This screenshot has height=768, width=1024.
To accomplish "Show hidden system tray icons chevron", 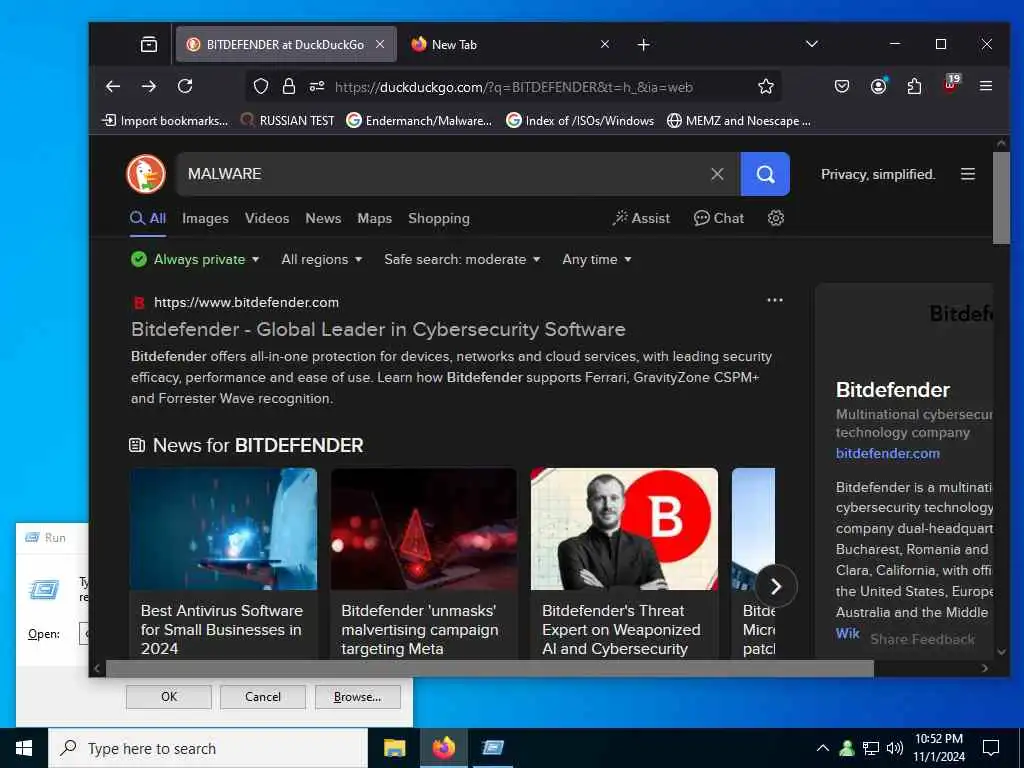I will (x=823, y=748).
